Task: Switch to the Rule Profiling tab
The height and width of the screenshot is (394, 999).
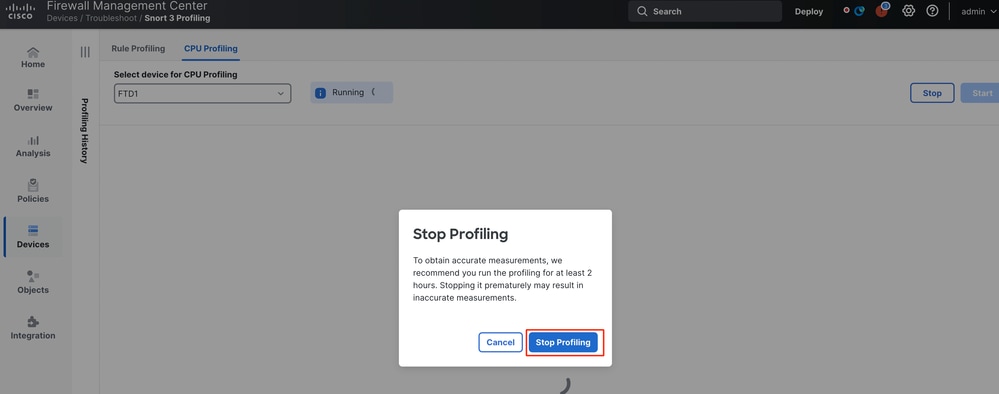Action: pos(138,48)
